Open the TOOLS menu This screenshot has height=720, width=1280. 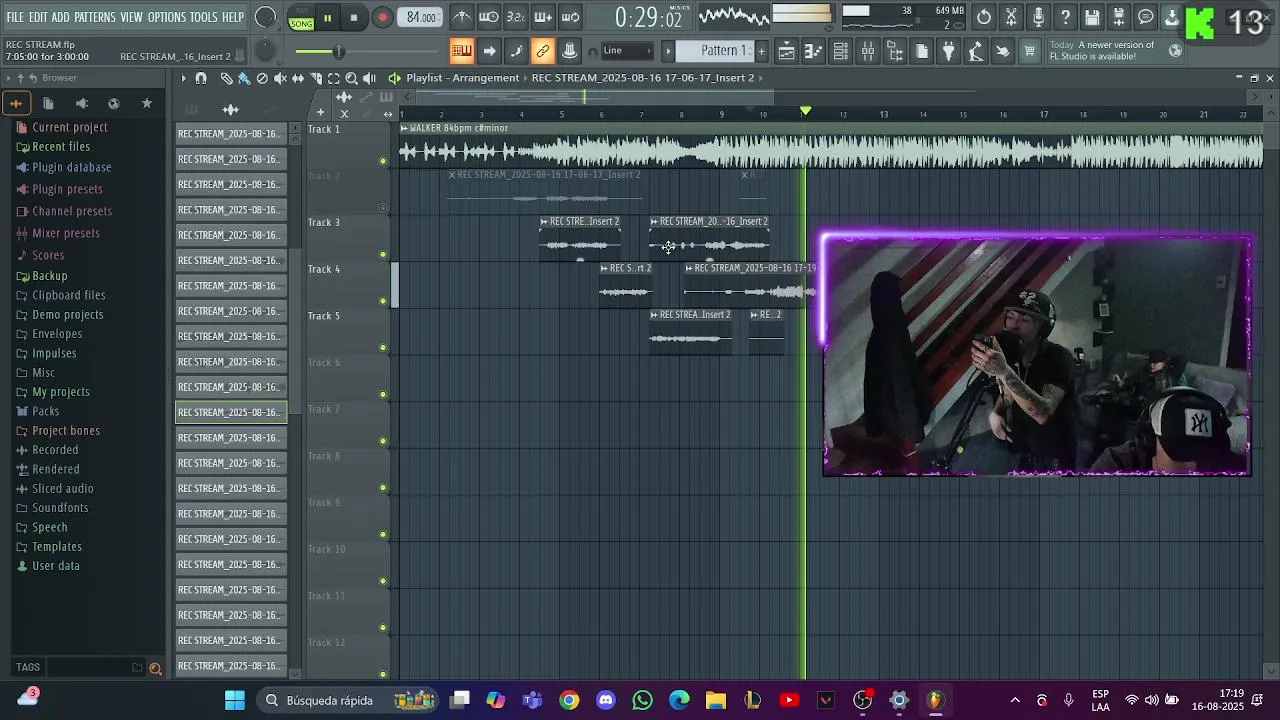tap(203, 17)
